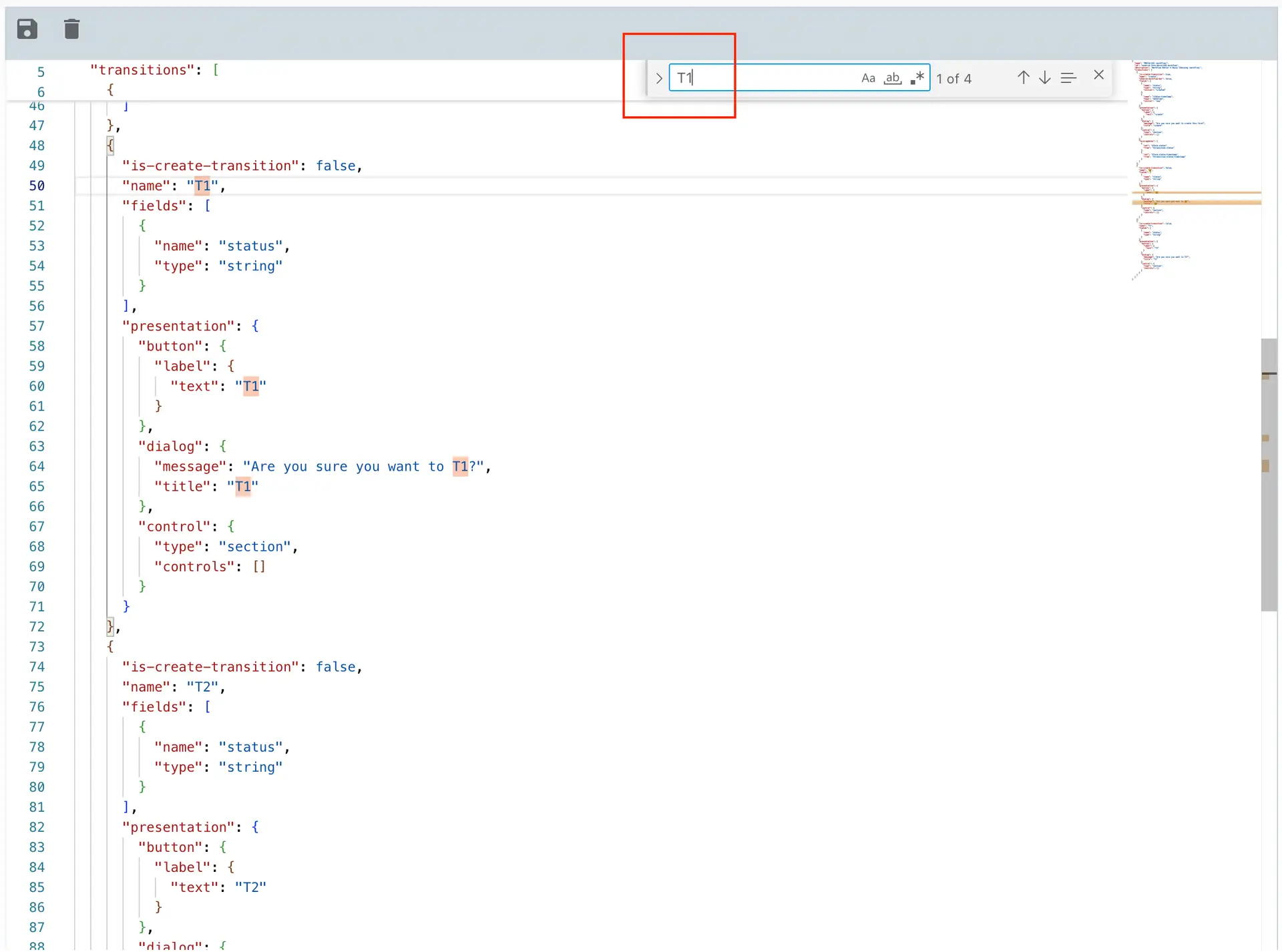Toggle Use Regular Expression option
The image size is (1282, 952).
(x=917, y=78)
